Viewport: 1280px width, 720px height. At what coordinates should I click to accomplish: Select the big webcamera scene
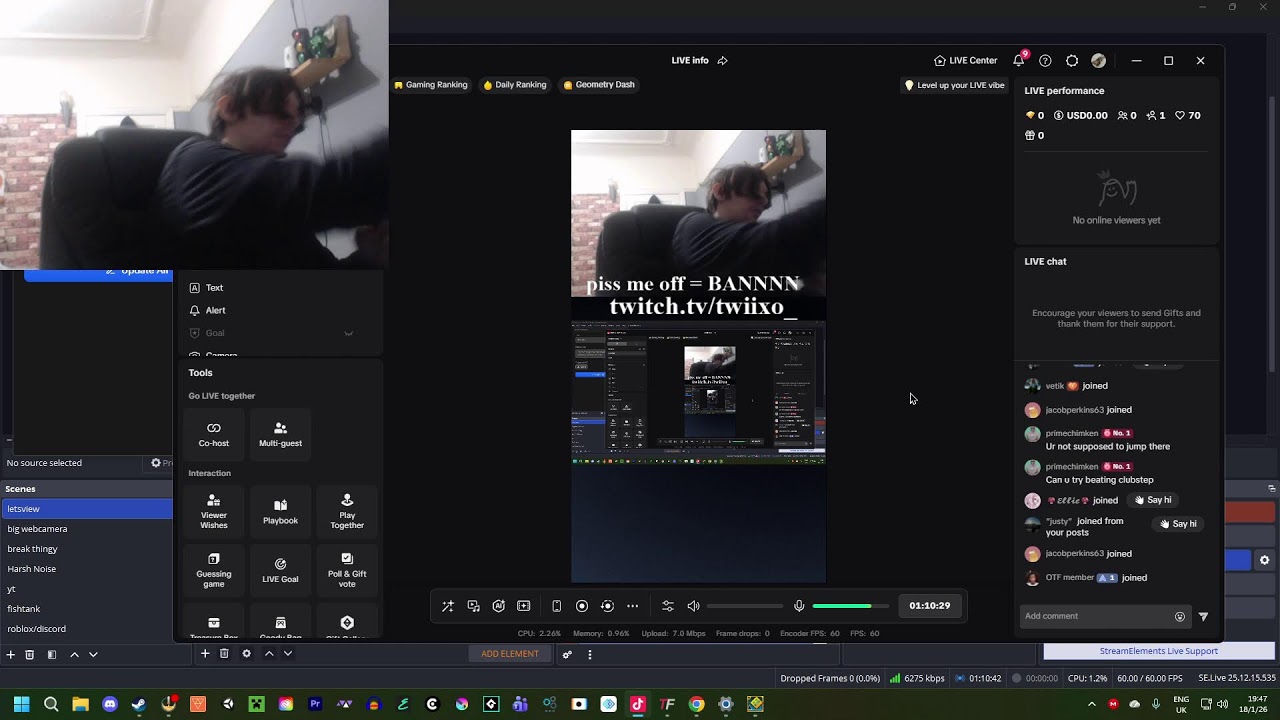coord(87,529)
